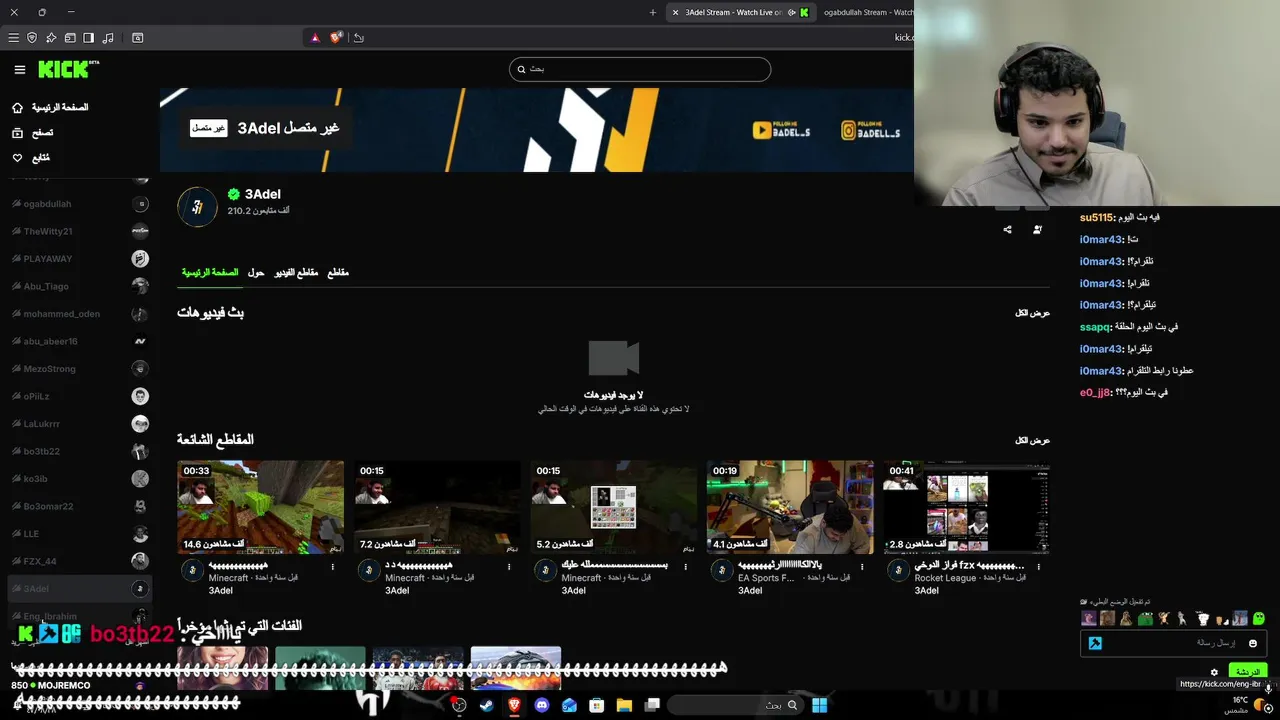Click the follow user icon beside share
The width and height of the screenshot is (1280, 720).
tap(1037, 229)
